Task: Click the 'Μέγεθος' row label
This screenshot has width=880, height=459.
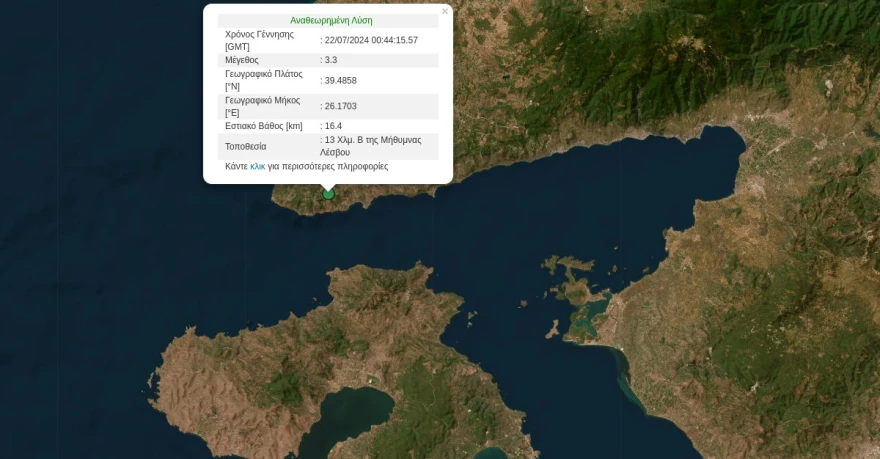Action: (242, 60)
